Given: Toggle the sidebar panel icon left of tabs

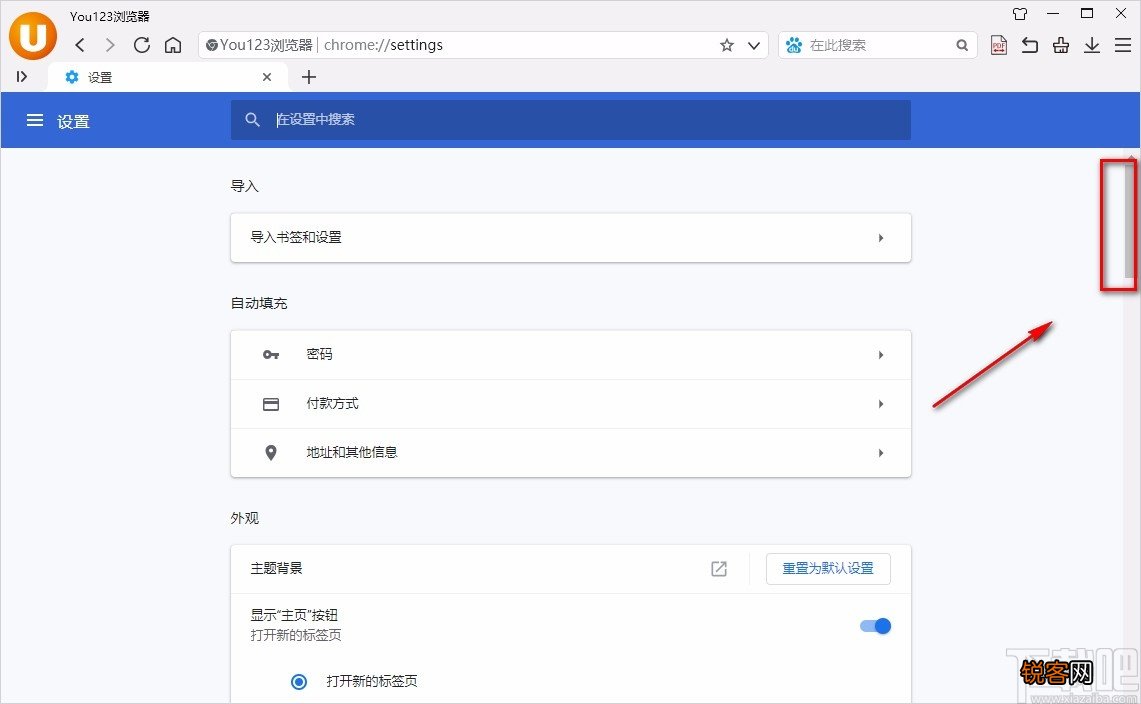Looking at the screenshot, I should point(22,76).
